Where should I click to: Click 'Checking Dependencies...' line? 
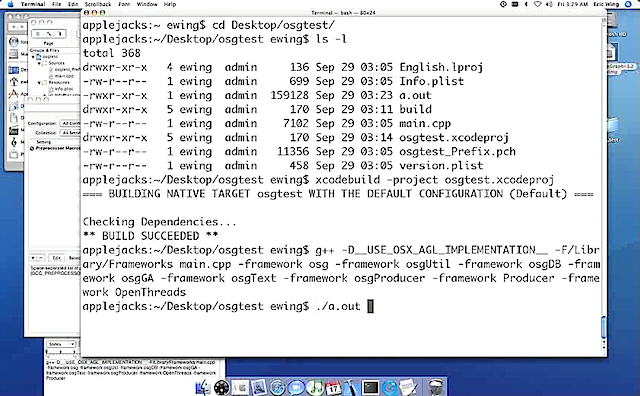click(x=160, y=222)
